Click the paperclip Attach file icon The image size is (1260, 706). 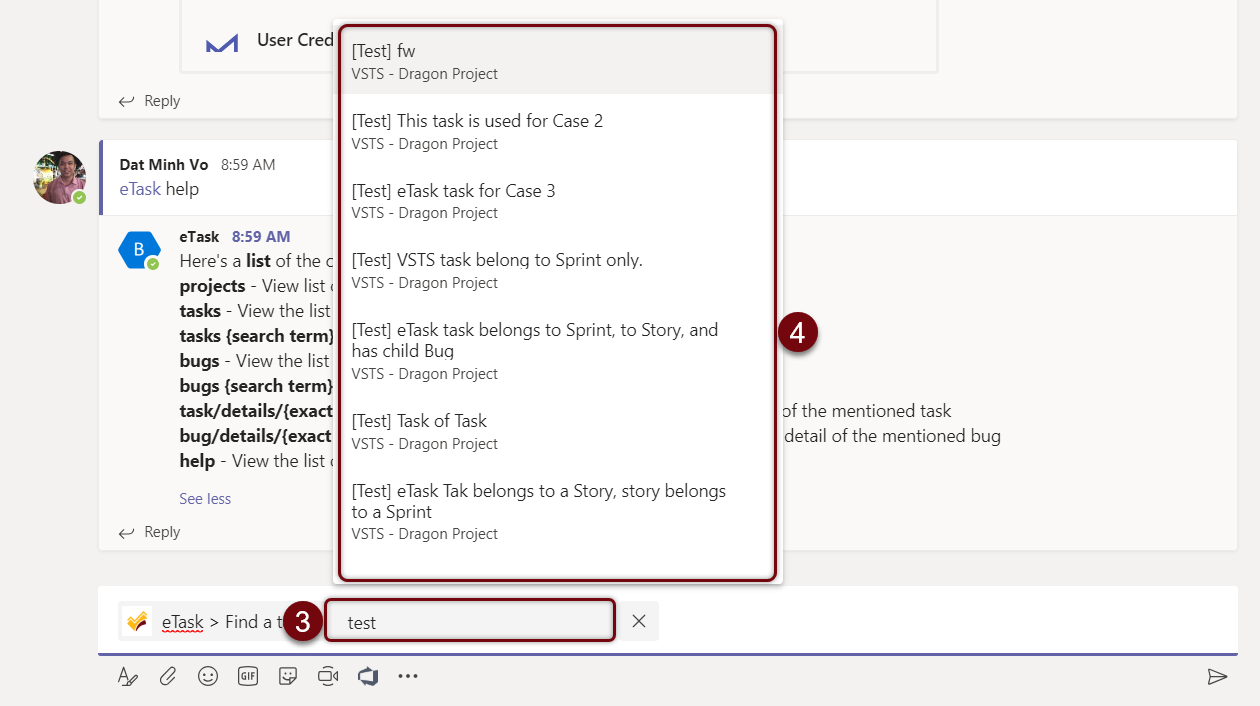167,677
